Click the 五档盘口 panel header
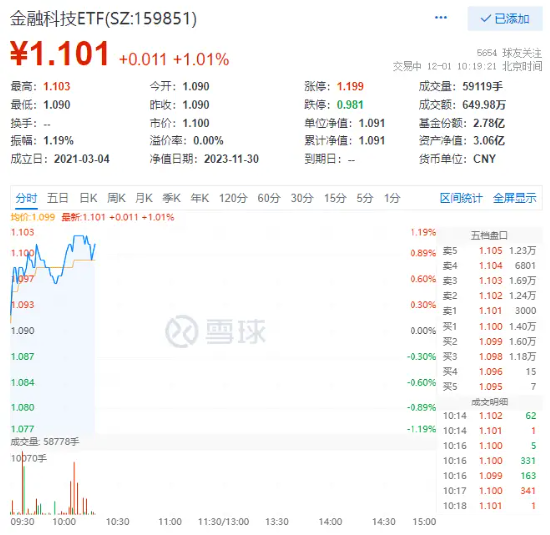 (489, 235)
